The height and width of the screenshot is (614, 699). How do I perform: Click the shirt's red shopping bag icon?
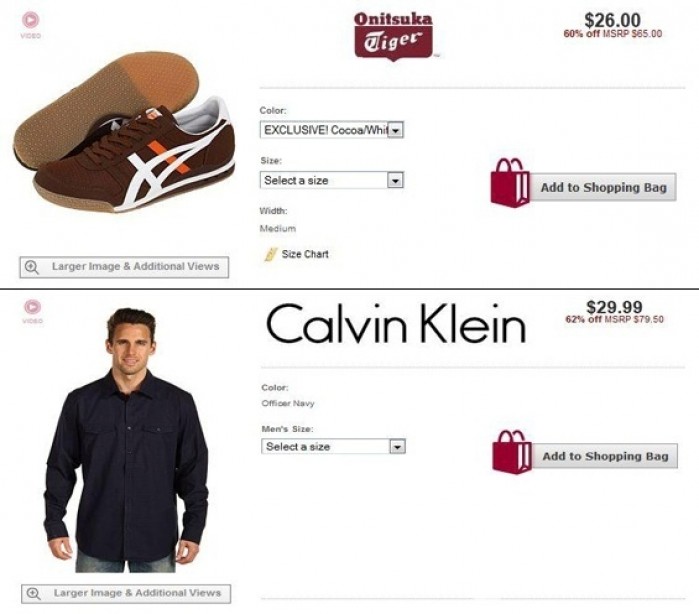coord(511,452)
